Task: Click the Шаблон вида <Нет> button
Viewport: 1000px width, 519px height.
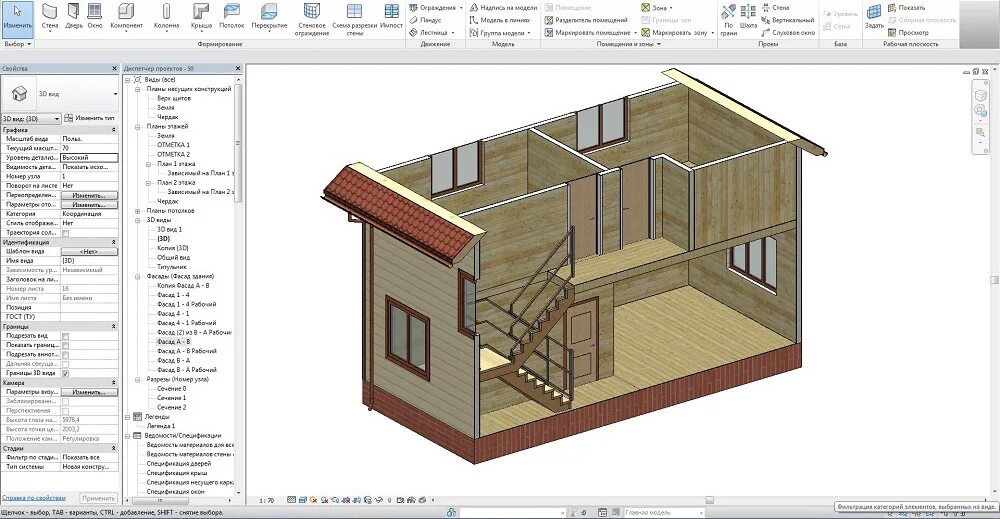Action: pos(89,251)
